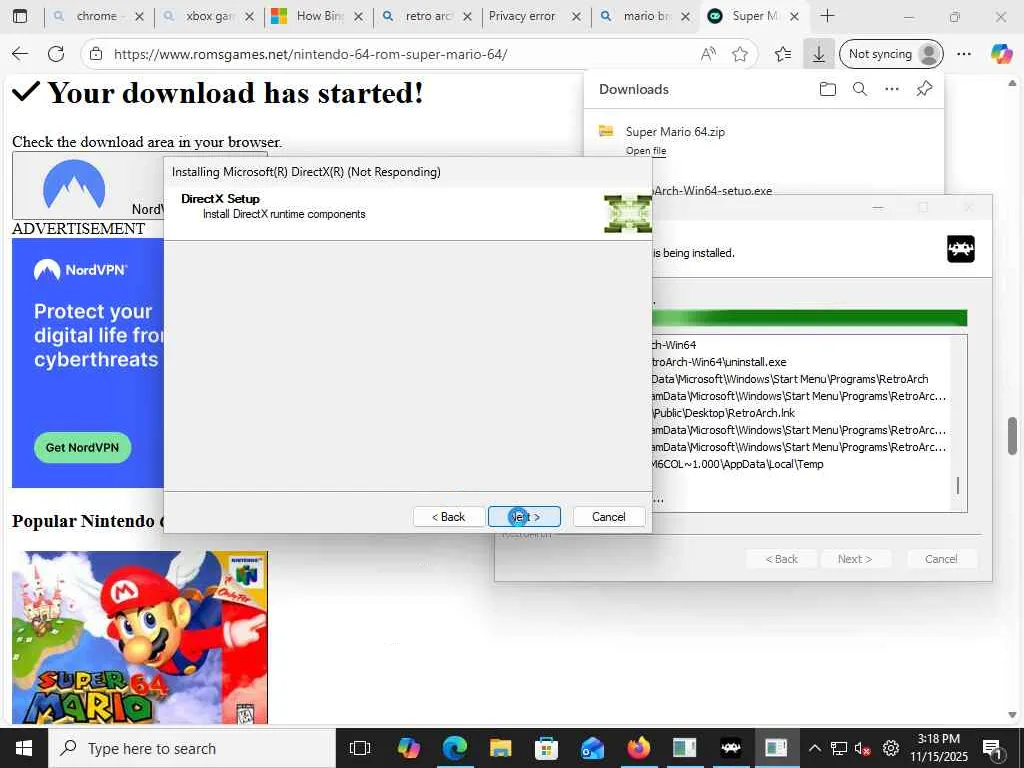Open Task View on the taskbar

pyautogui.click(x=360, y=748)
